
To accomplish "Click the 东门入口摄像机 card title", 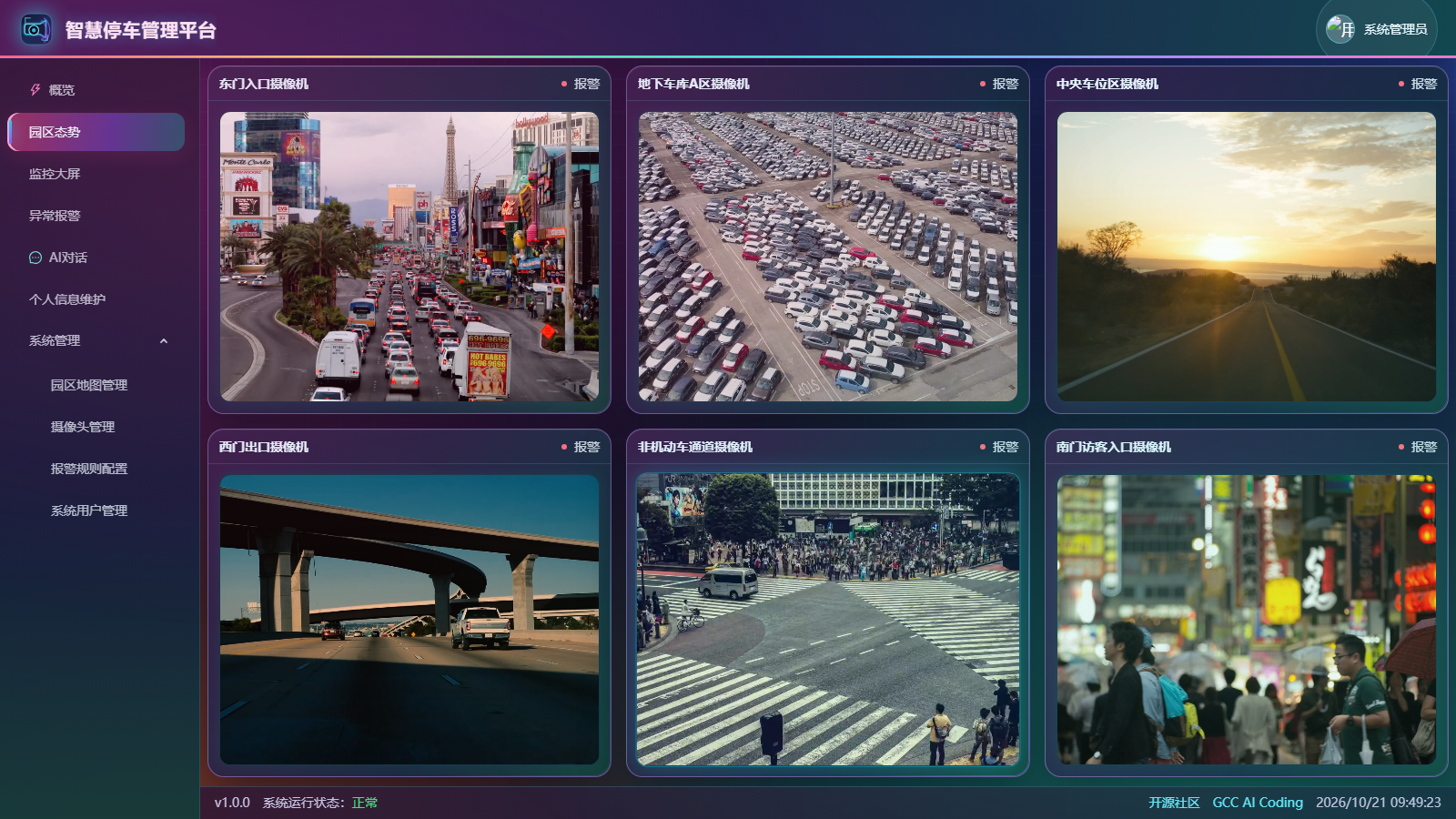I will click(264, 84).
